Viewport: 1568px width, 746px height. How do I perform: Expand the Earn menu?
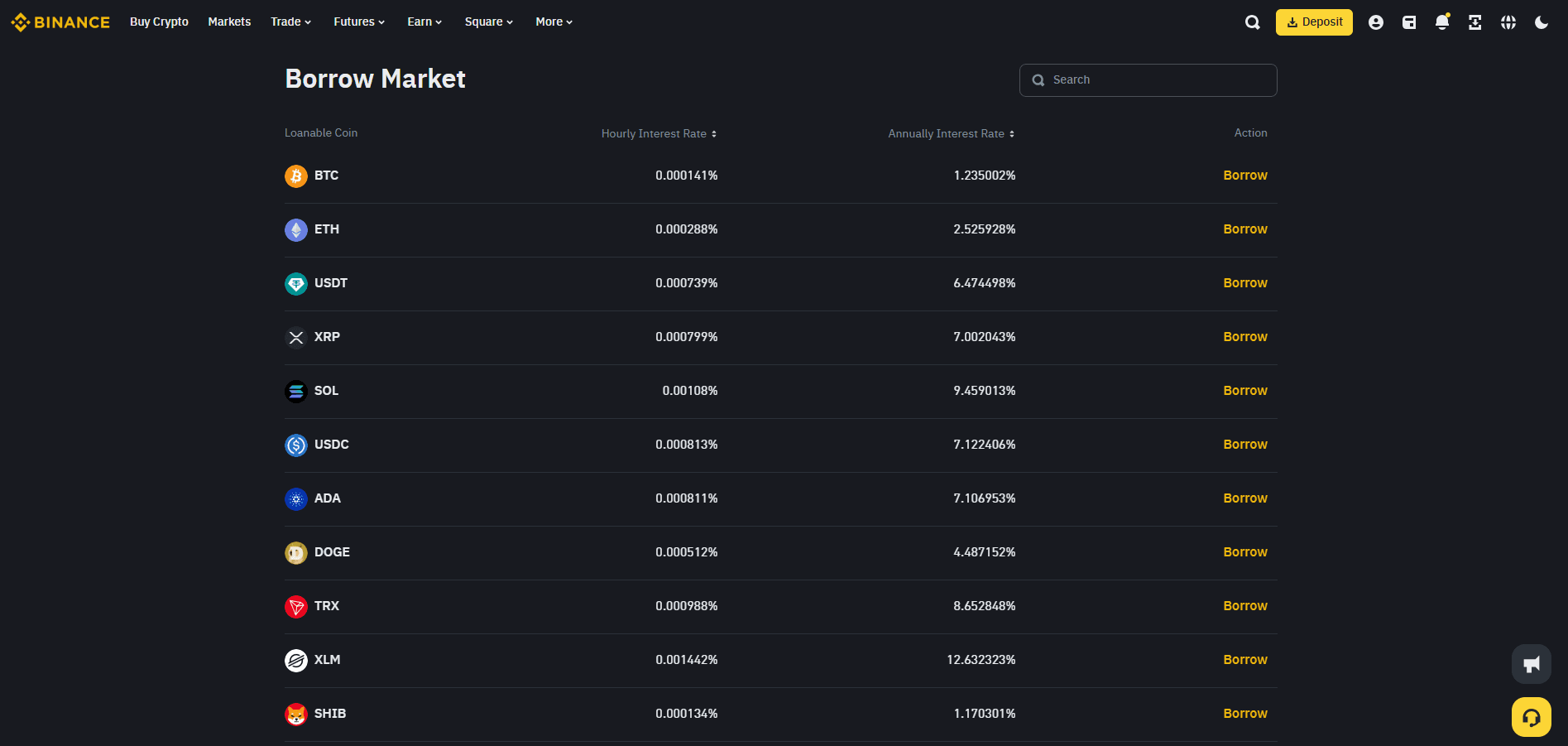click(424, 22)
